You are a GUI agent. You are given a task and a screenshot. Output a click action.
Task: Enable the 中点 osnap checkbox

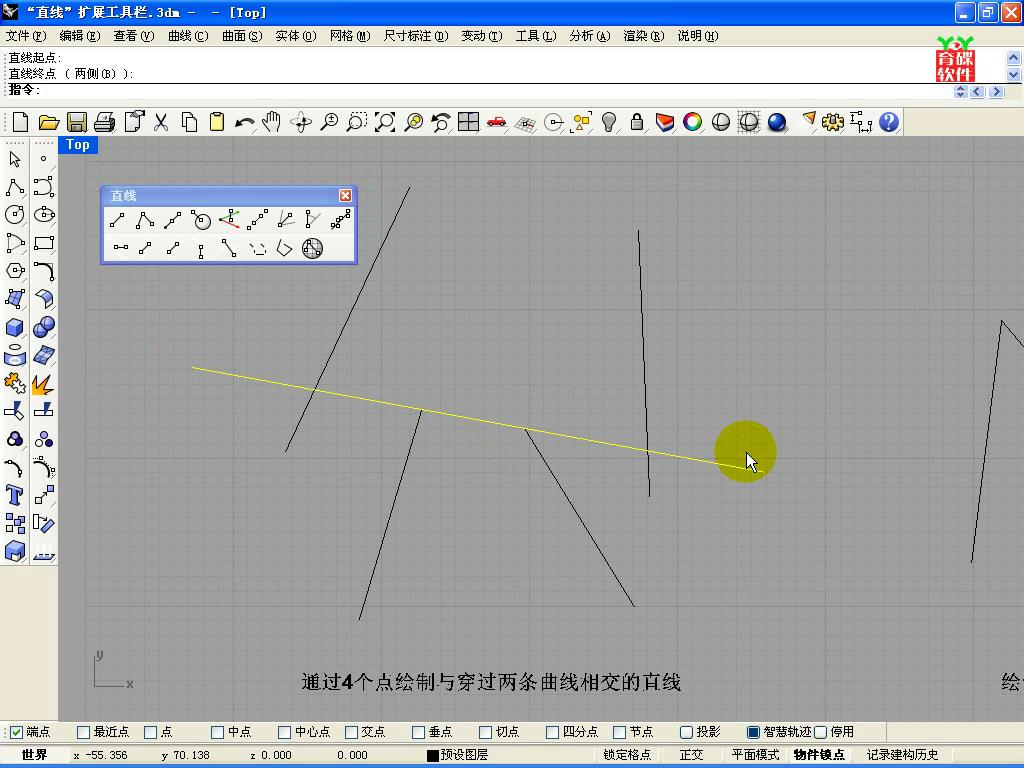tap(217, 732)
